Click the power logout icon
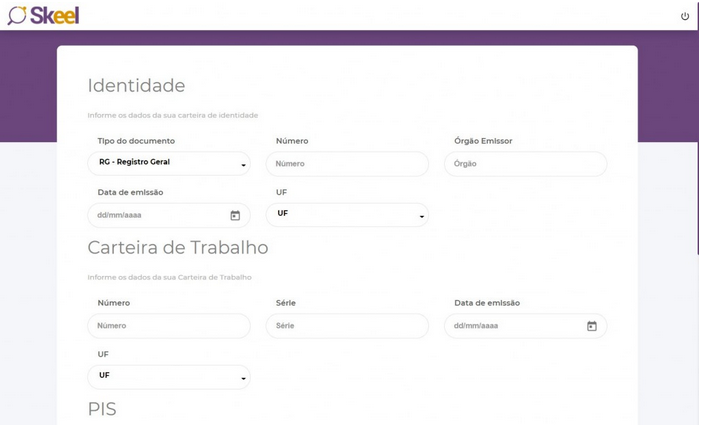705x438 pixels. tap(685, 16)
